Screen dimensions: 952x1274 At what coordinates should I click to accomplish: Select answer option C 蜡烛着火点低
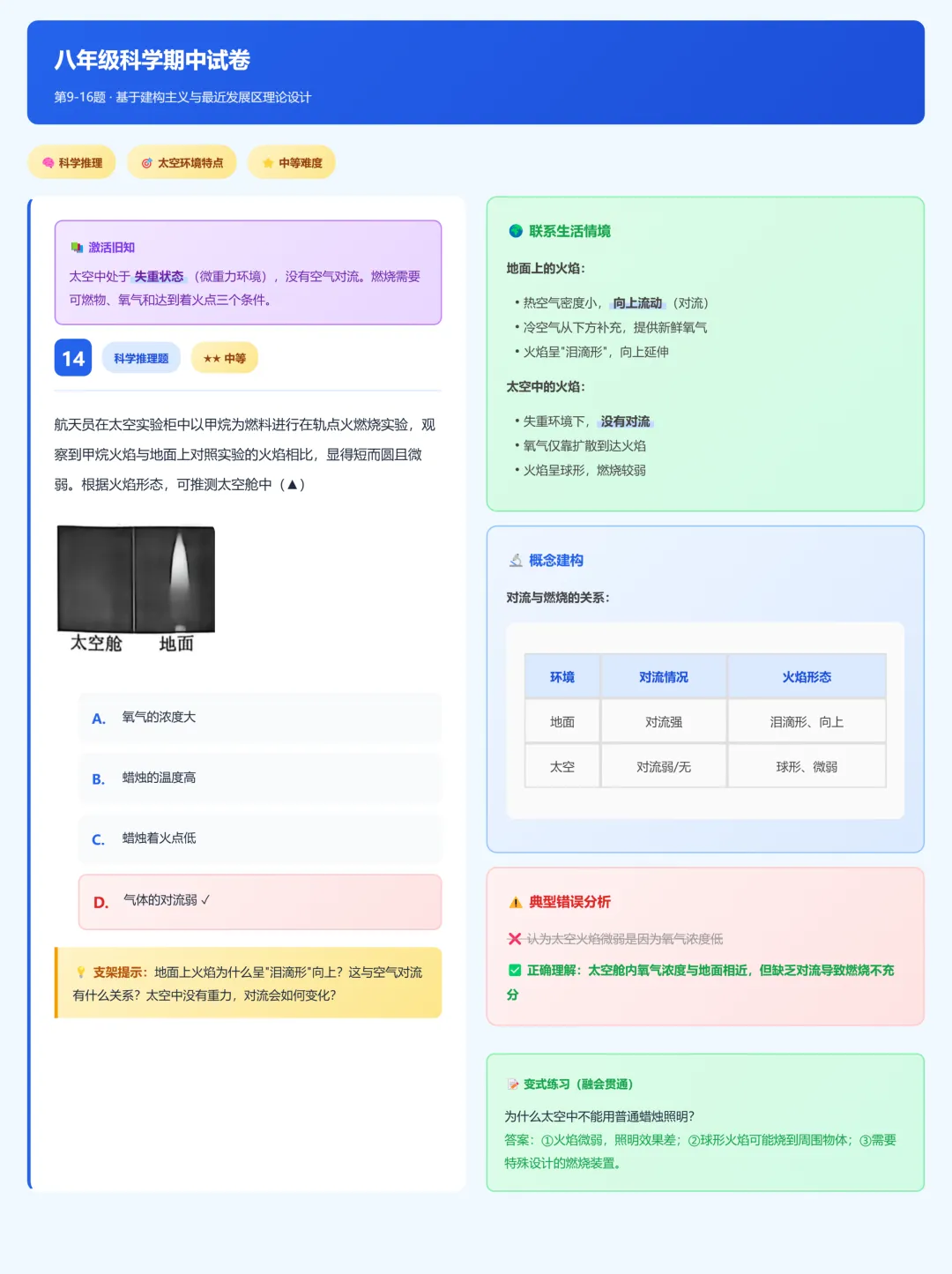point(259,839)
